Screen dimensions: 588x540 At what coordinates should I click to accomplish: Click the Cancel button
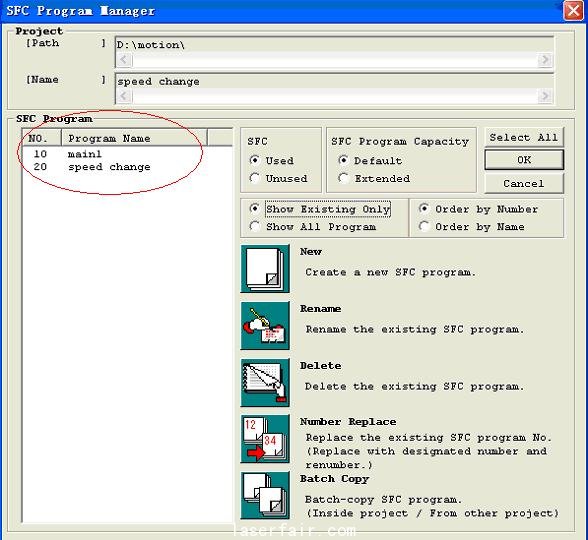tap(524, 184)
